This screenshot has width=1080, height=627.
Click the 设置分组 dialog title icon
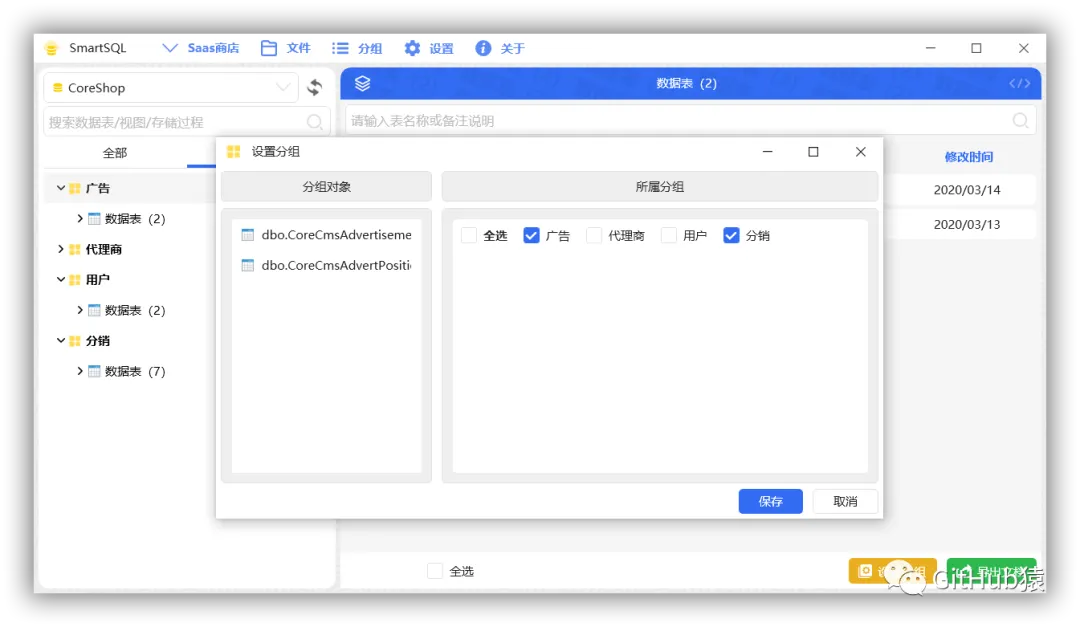click(233, 152)
